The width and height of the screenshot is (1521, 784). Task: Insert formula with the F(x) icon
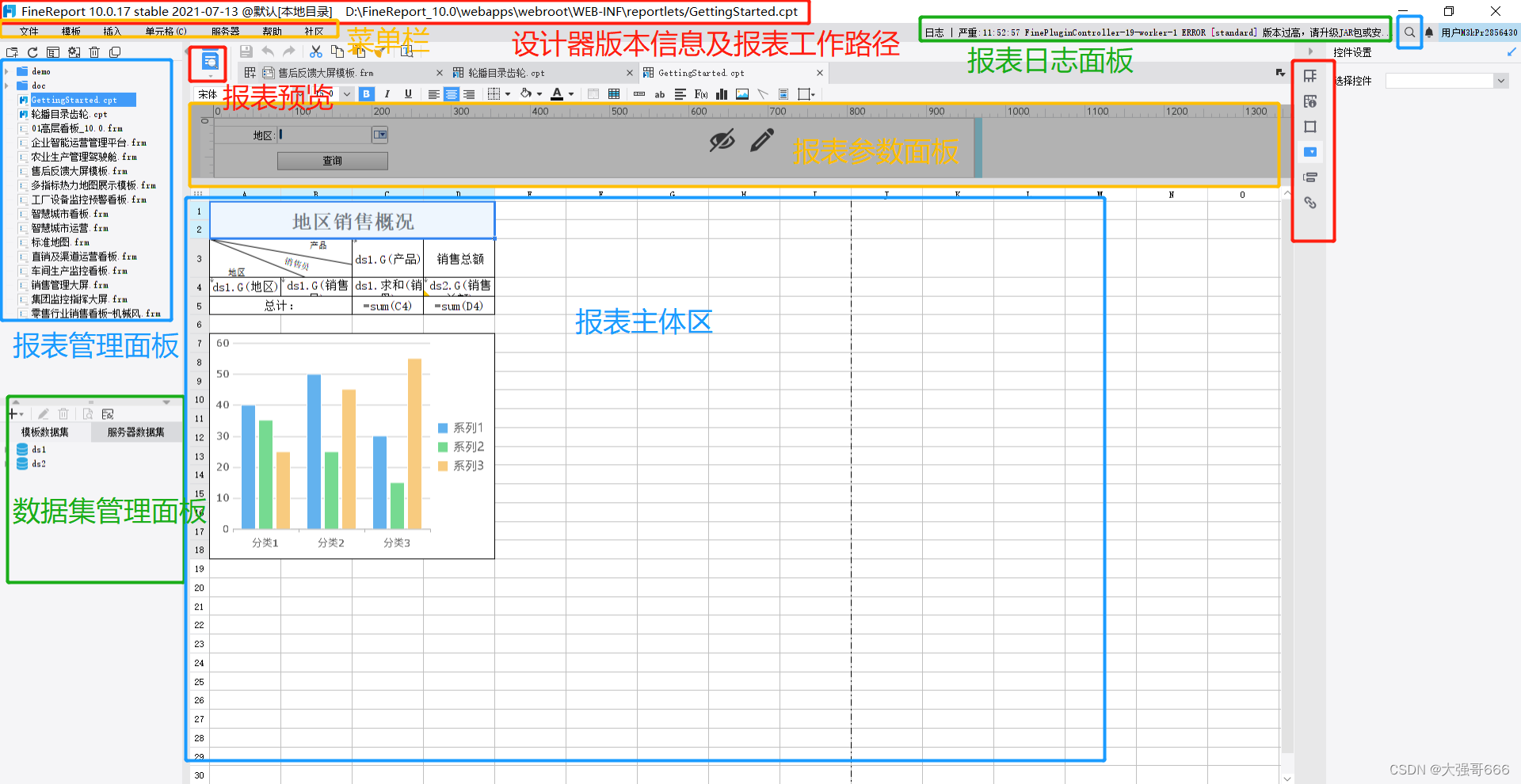701,93
